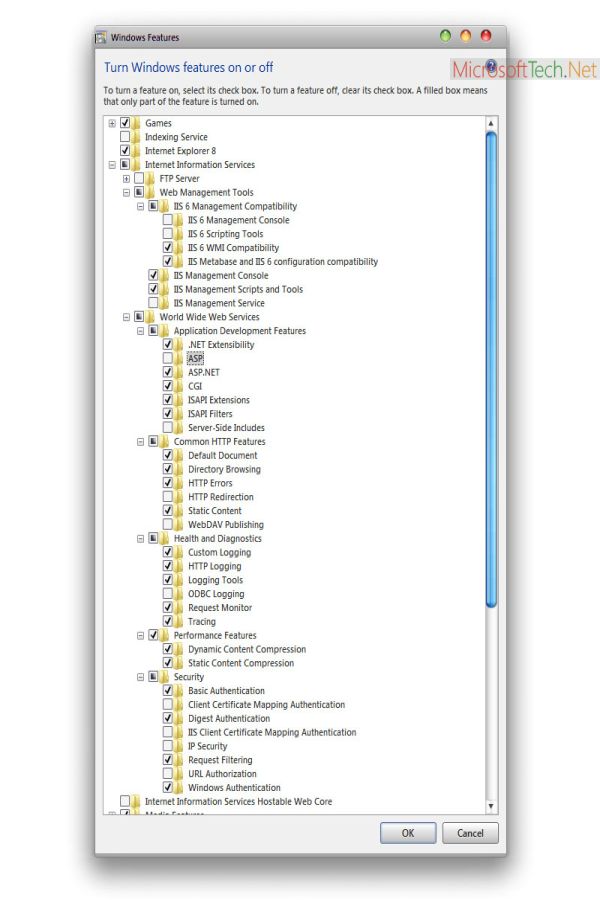Click the scrollbar down arrow

pos(491,806)
